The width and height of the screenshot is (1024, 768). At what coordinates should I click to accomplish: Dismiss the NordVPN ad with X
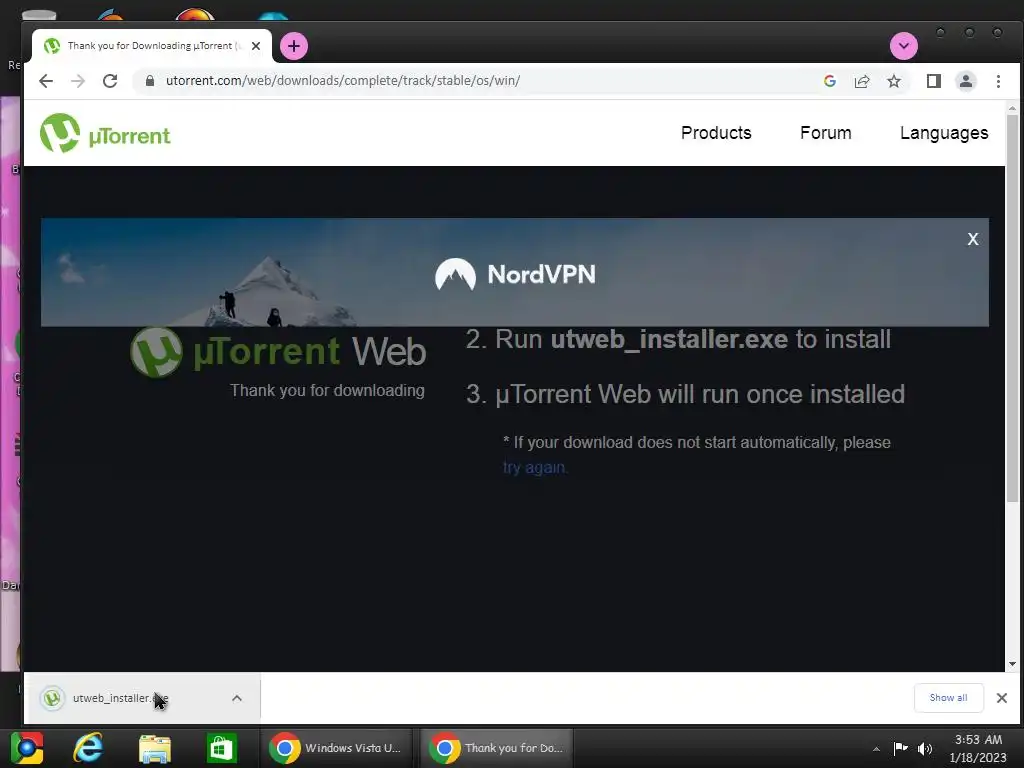point(973,239)
